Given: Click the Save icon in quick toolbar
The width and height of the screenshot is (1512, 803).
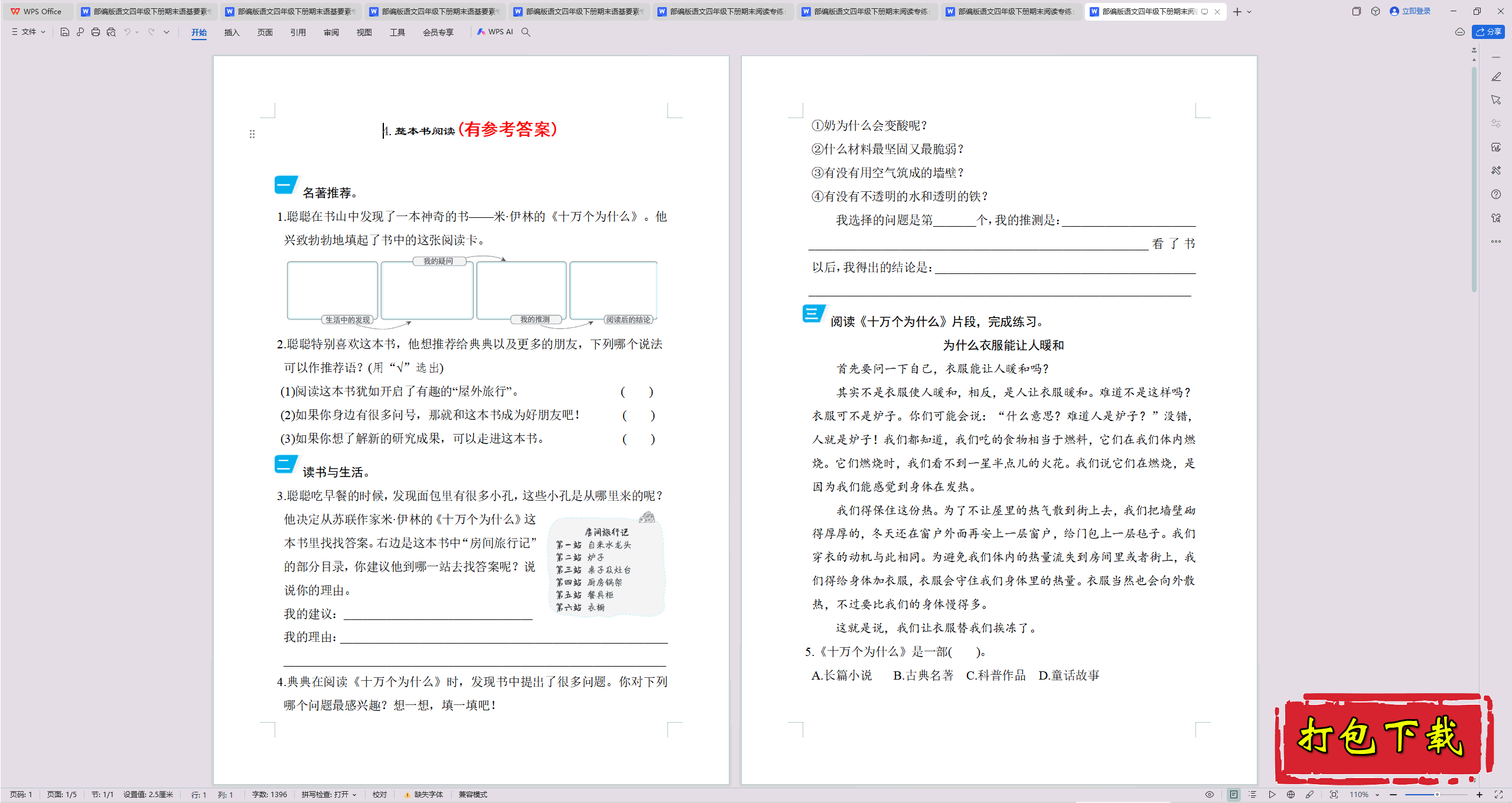Looking at the screenshot, I should [65, 32].
